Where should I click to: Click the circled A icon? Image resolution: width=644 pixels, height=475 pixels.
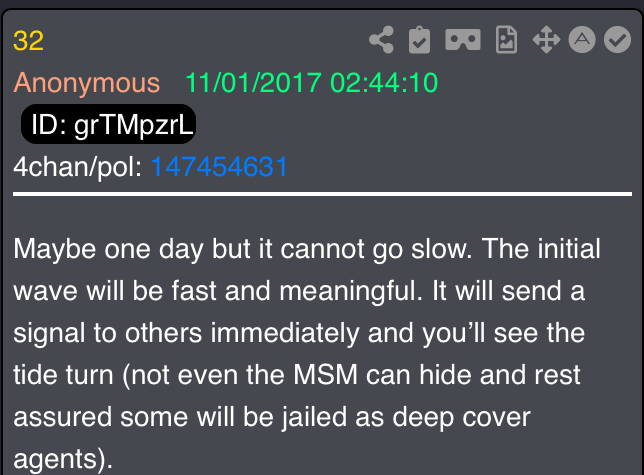point(582,40)
